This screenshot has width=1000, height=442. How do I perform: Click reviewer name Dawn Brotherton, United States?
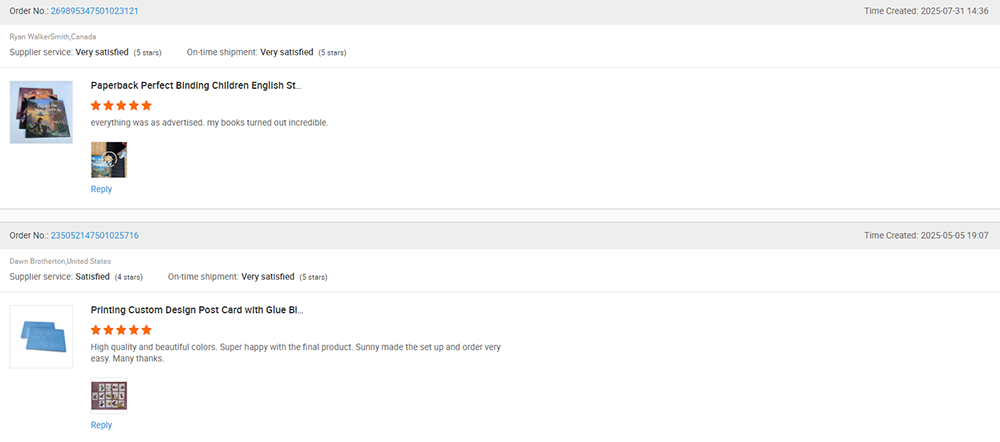[x=60, y=261]
